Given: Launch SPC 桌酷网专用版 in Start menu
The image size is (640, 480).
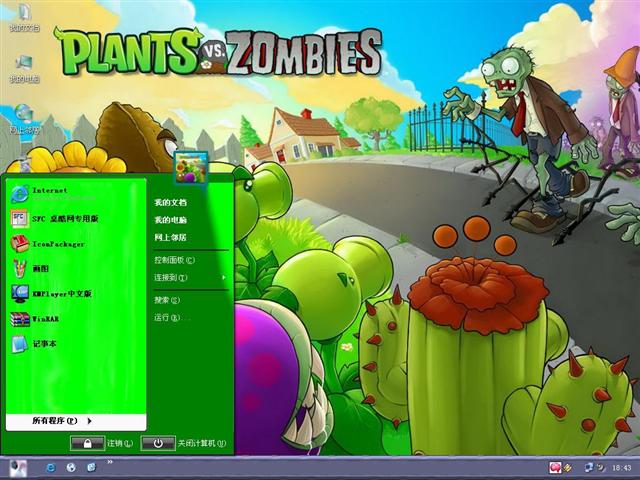Looking at the screenshot, I should (76, 219).
